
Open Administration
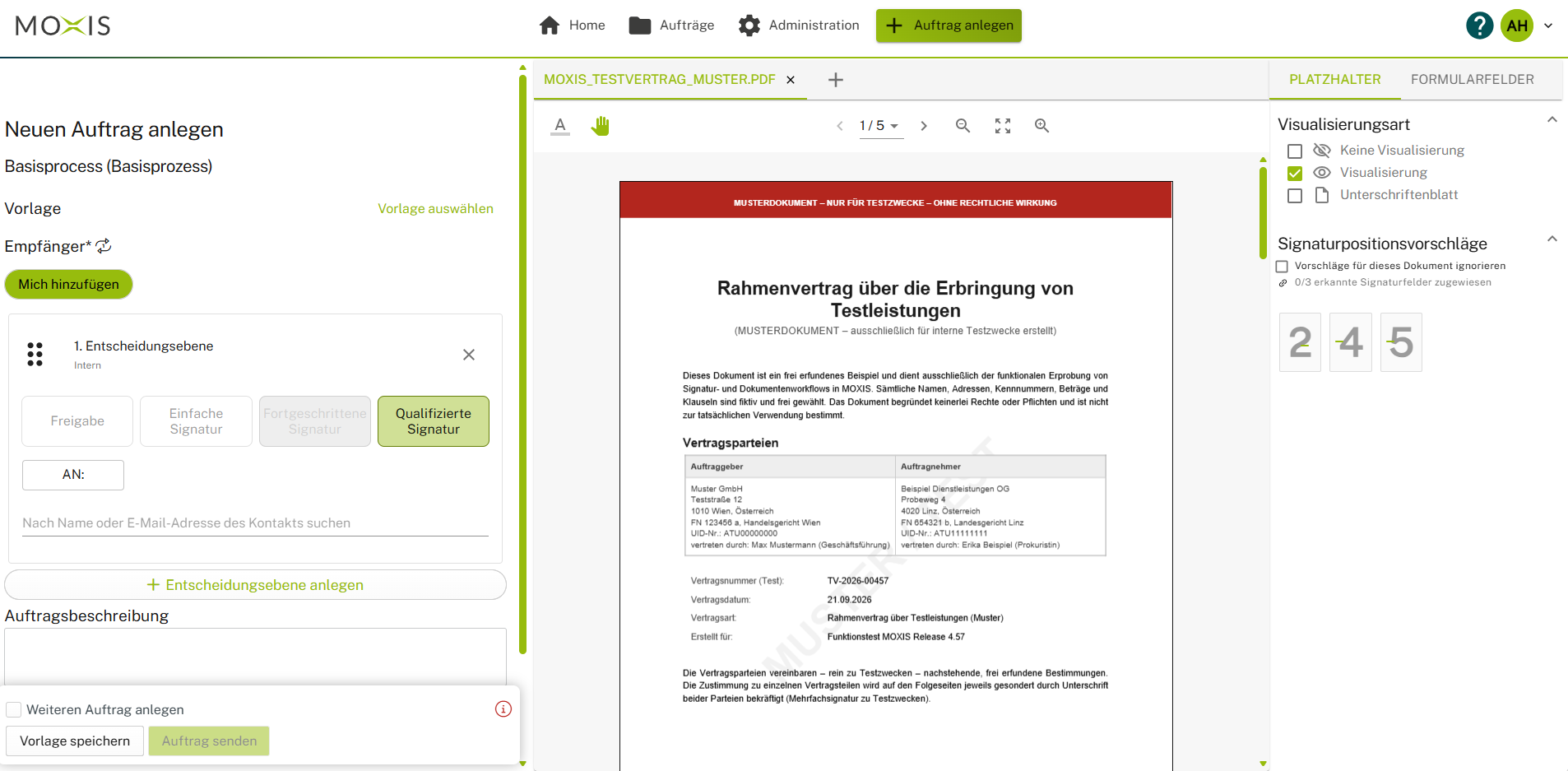tap(799, 26)
